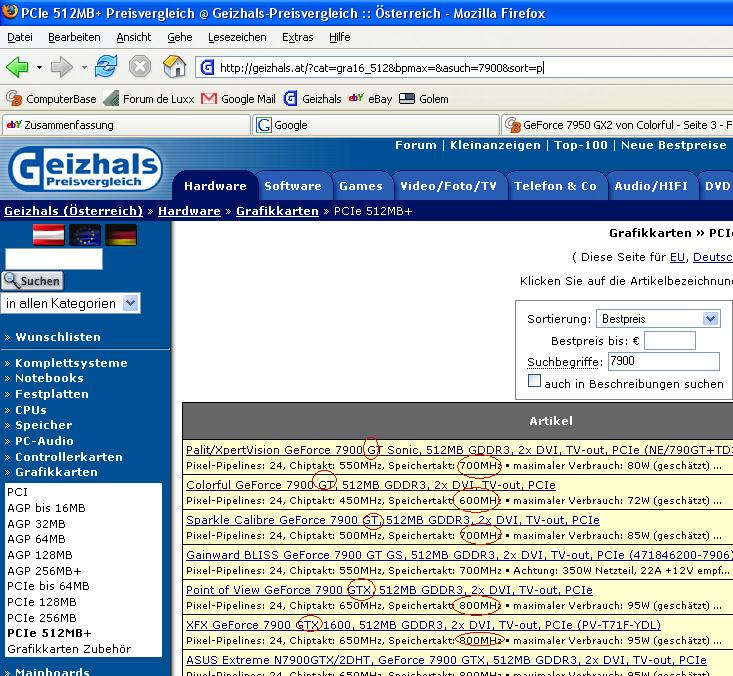Open Gainward BLISS GeForce 7900 GT GS

click(x=459, y=555)
